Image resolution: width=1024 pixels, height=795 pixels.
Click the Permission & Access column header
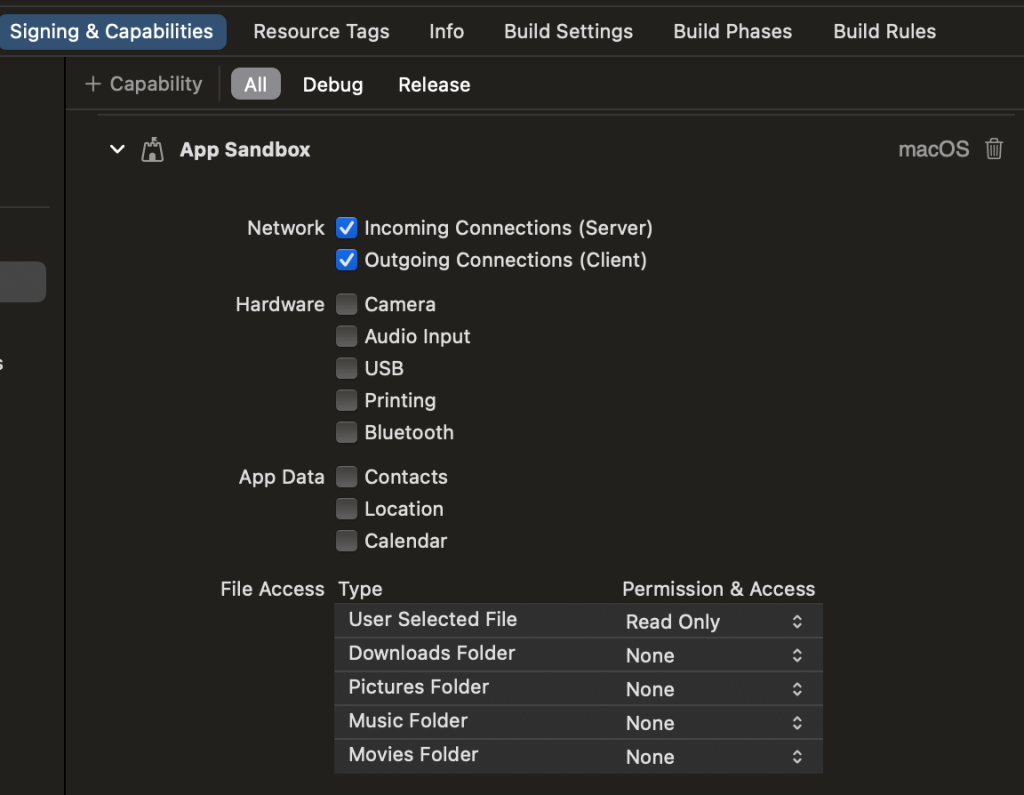[718, 589]
